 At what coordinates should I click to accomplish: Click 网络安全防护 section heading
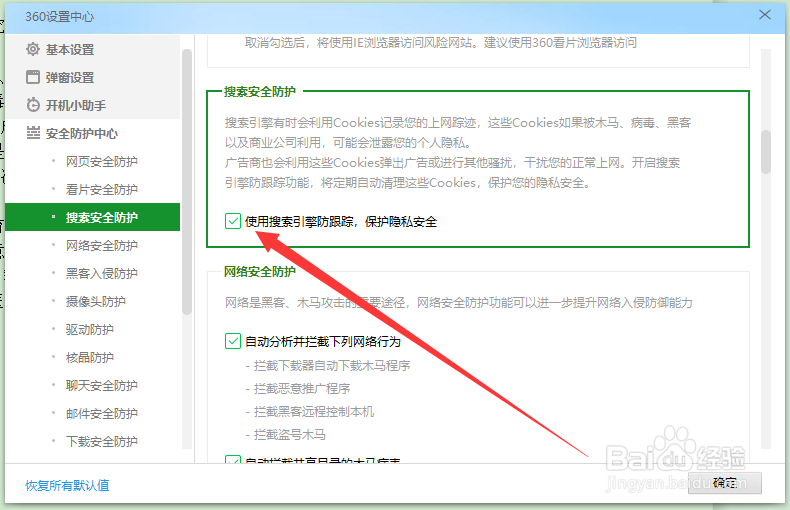[260, 271]
